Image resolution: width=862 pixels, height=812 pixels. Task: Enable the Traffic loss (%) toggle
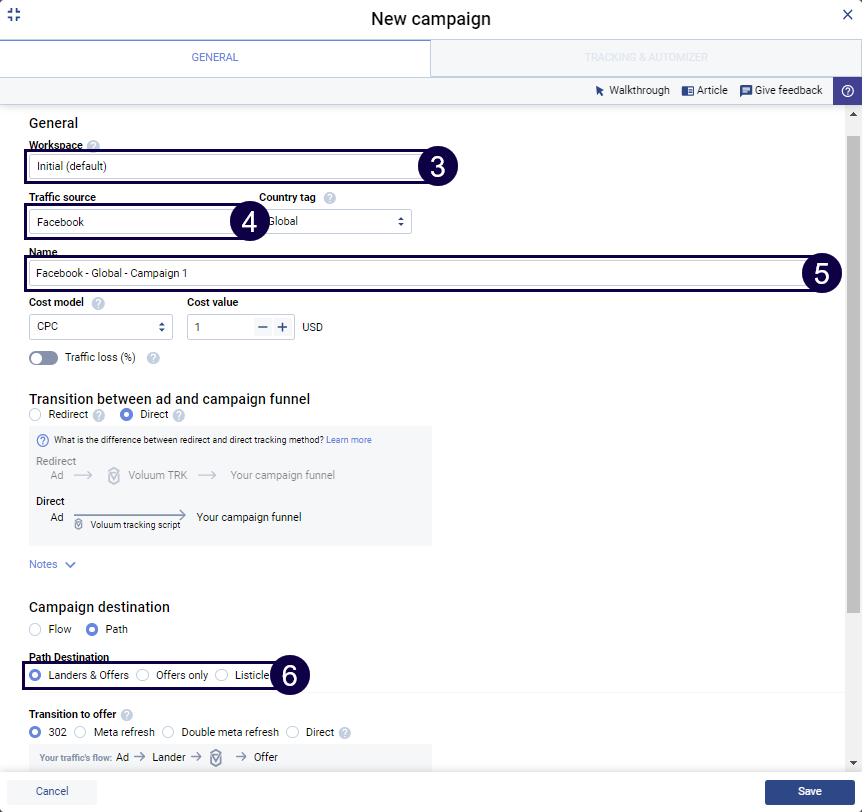pos(44,358)
